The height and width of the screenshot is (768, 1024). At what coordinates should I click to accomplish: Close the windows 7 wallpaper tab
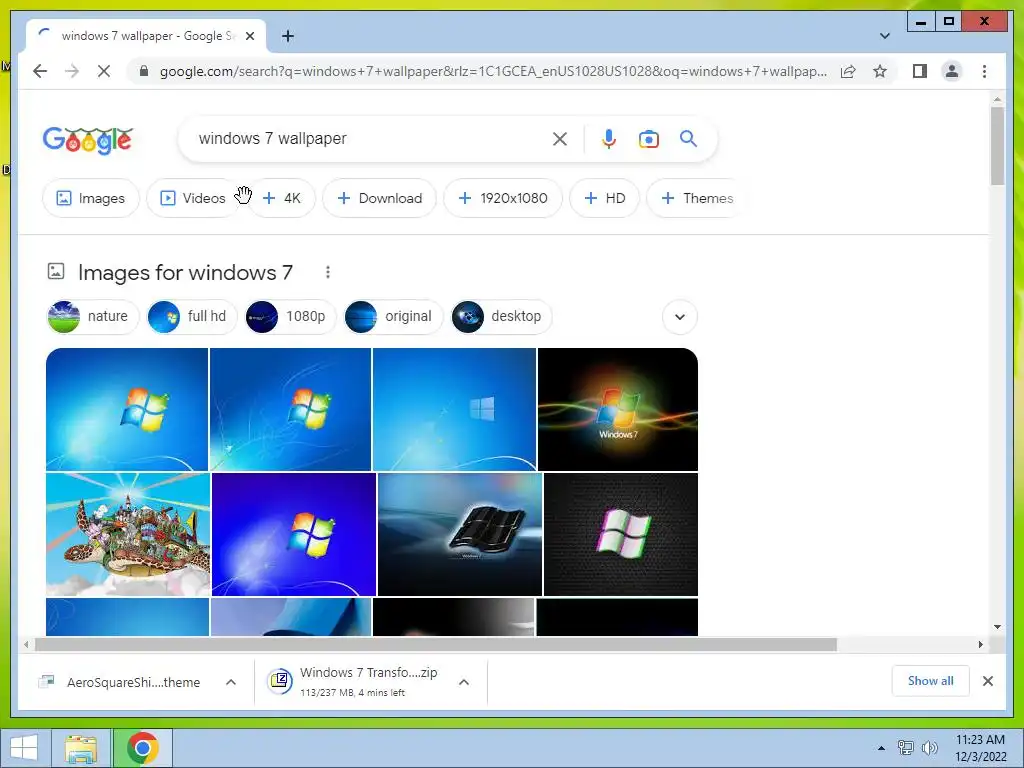pos(249,36)
